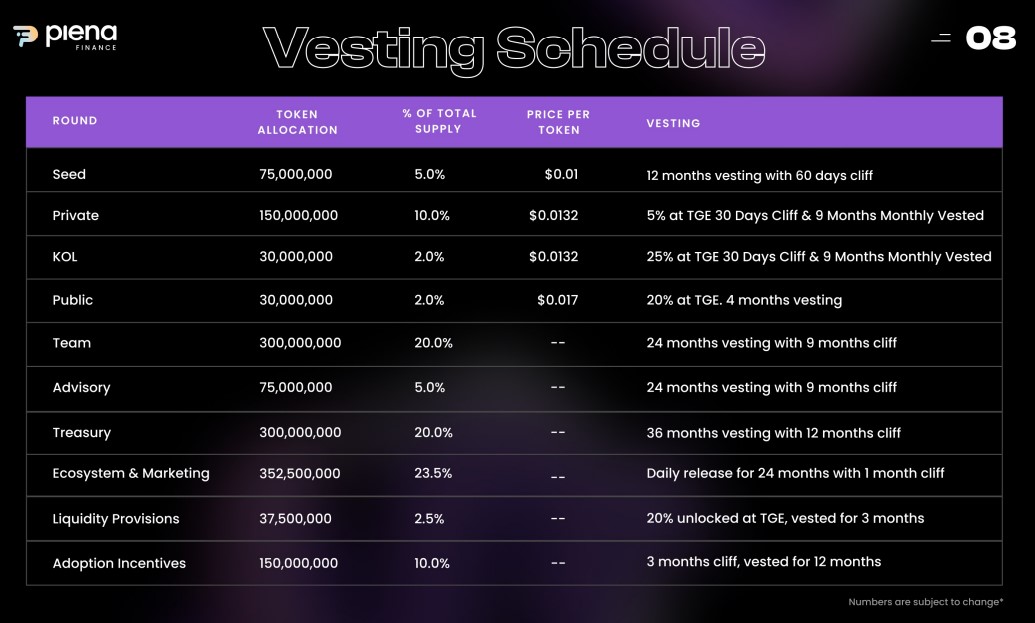The image size is (1035, 623).
Task: Select the Team row label
Action: coord(72,343)
